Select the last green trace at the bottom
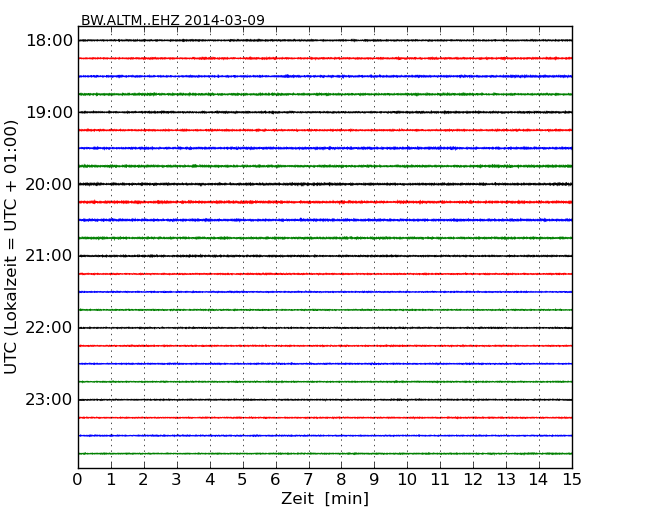Screen dimensions: 650x520 pos(325,454)
